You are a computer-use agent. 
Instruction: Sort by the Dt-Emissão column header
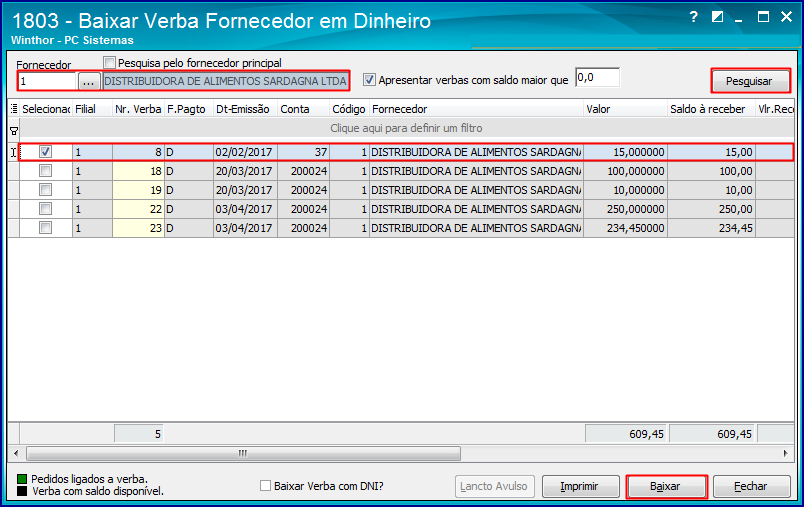pos(245,109)
